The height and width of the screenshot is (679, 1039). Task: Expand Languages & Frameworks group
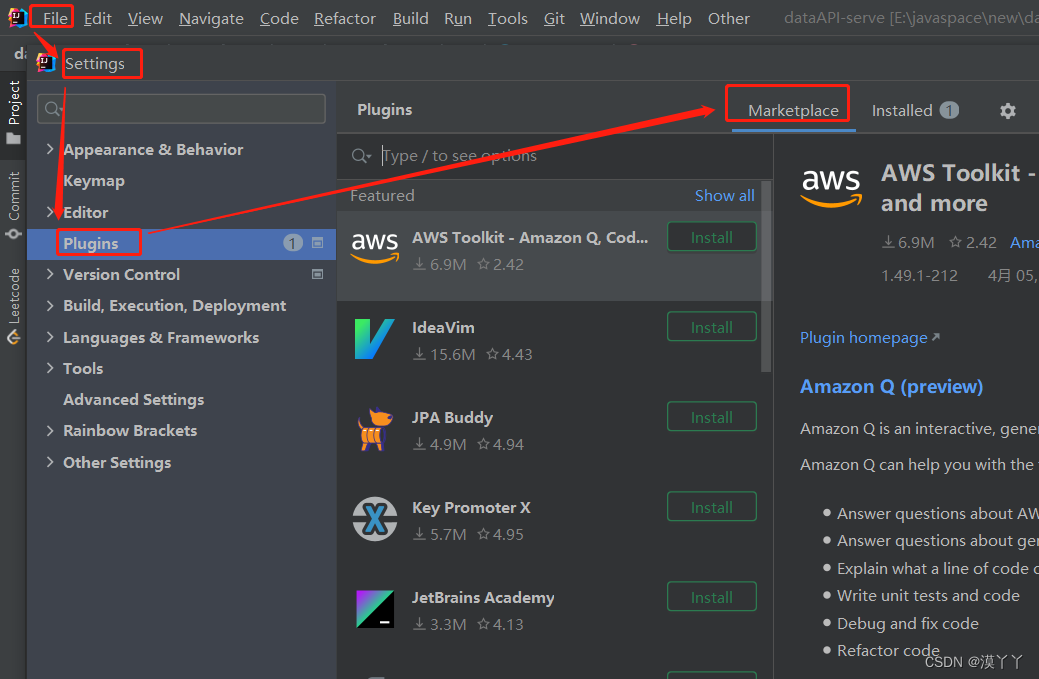[x=50, y=337]
